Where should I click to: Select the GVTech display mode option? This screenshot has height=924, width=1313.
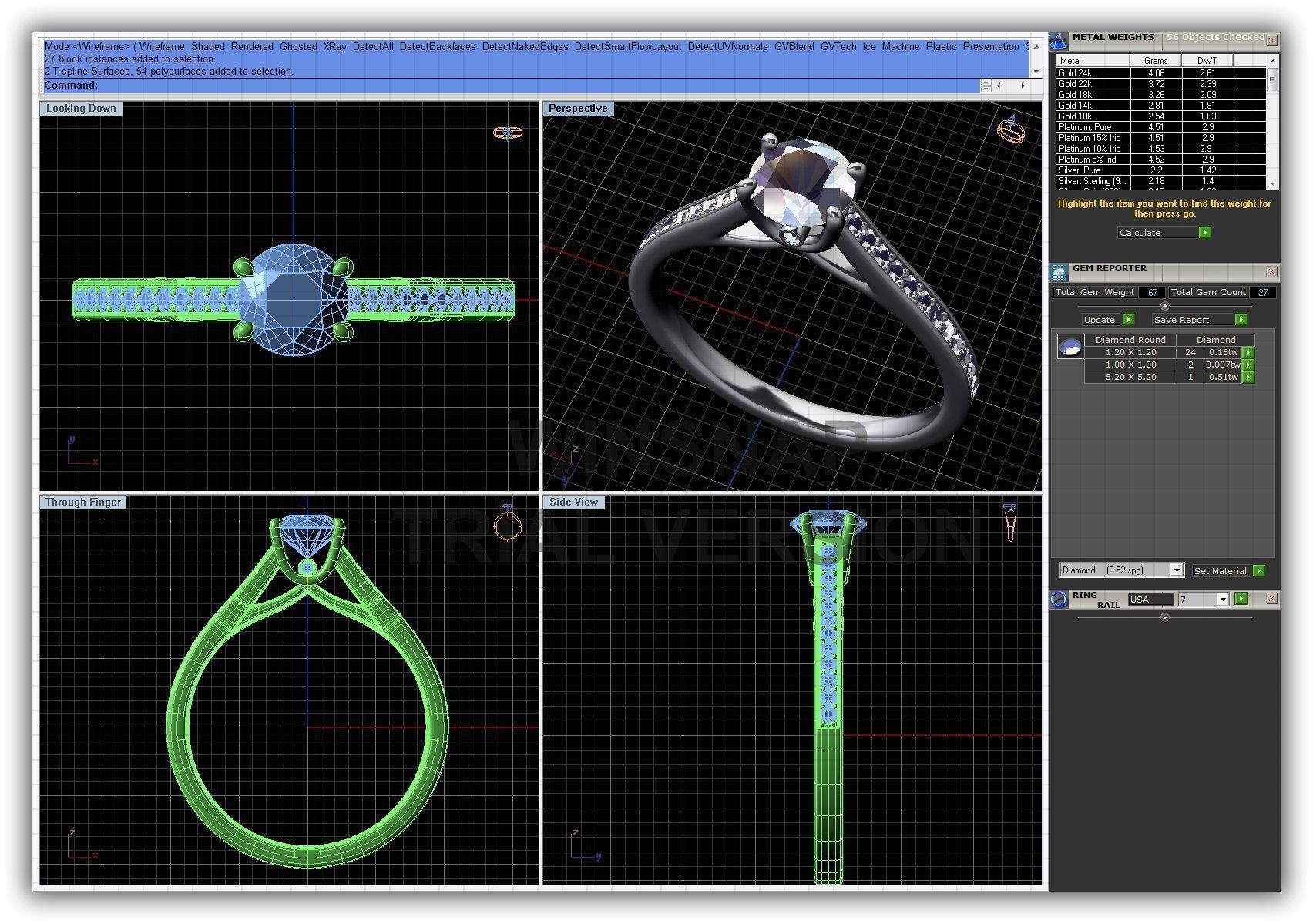coord(838,46)
